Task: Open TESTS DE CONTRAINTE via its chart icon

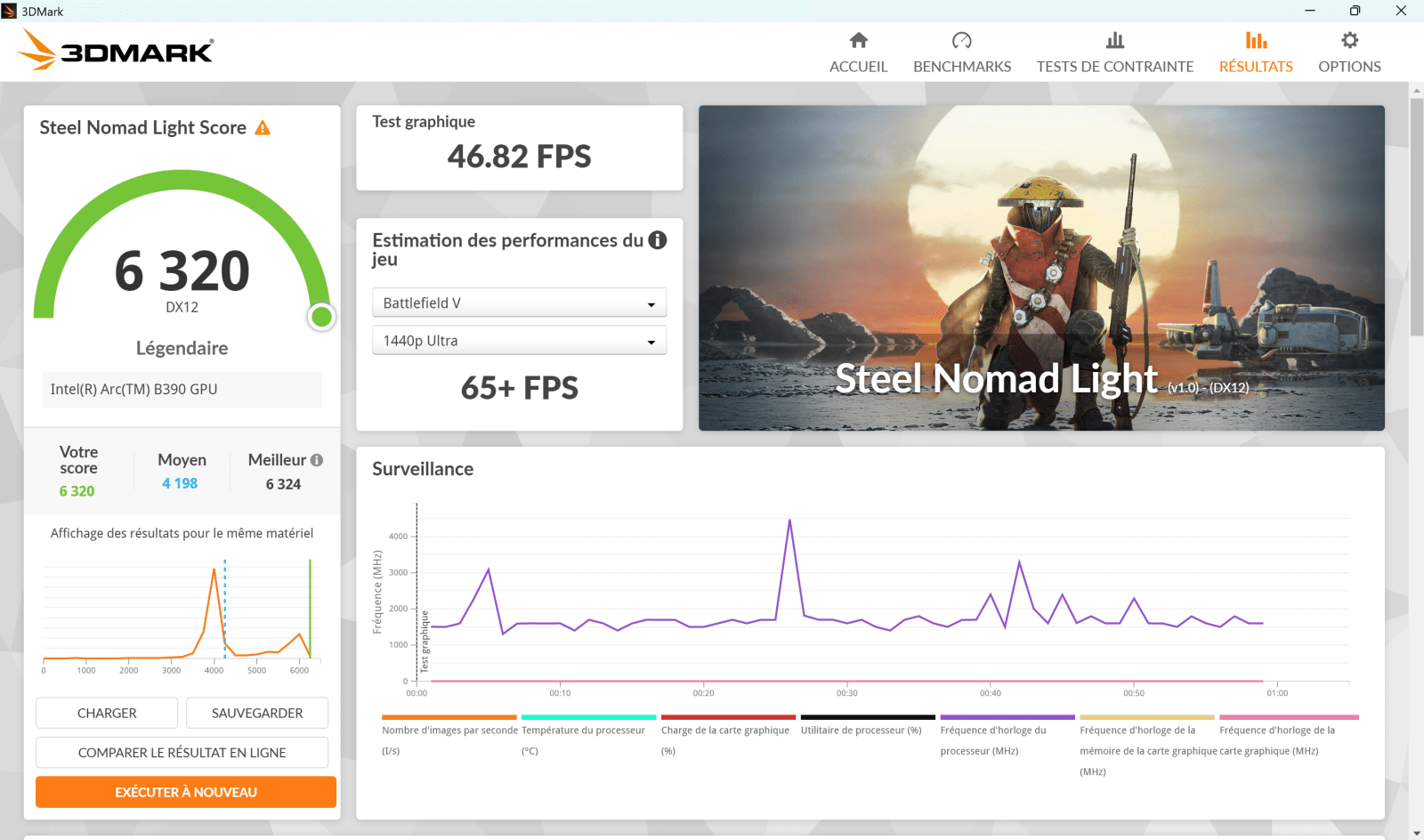Action: [x=1114, y=40]
